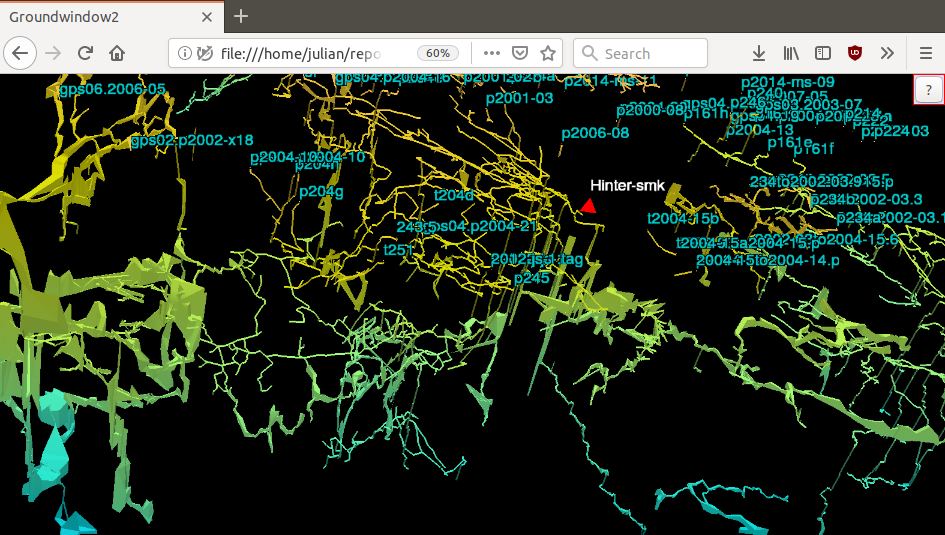Viewport: 945px width, 535px height.
Task: Show site information icon in address bar
Action: pyautogui.click(x=185, y=53)
